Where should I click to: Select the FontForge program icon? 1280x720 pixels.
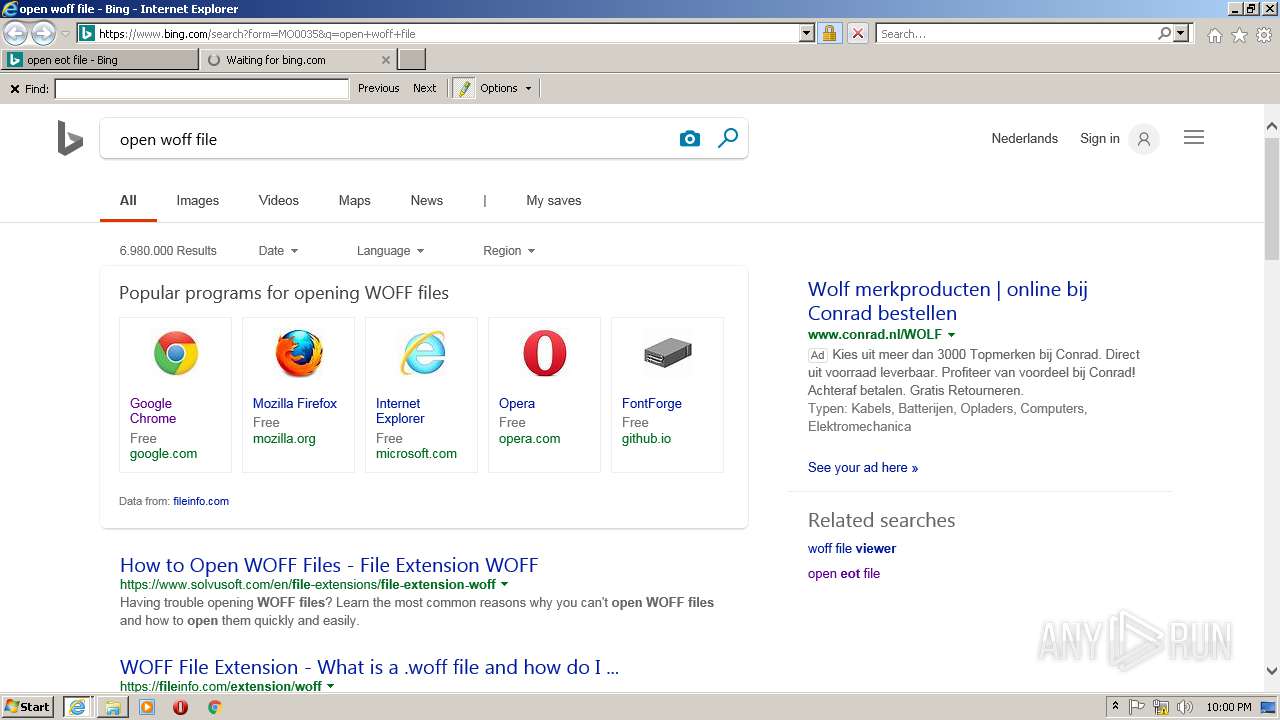click(668, 354)
